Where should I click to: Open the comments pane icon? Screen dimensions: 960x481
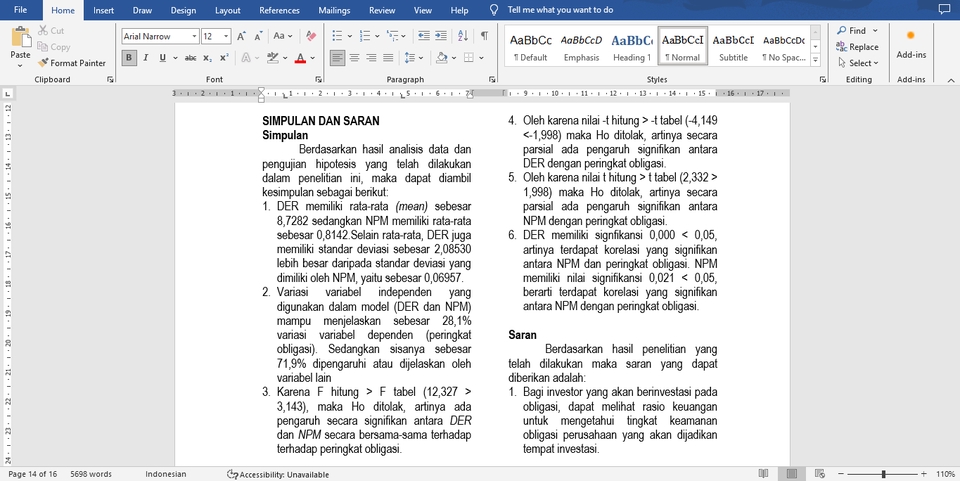[943, 9]
